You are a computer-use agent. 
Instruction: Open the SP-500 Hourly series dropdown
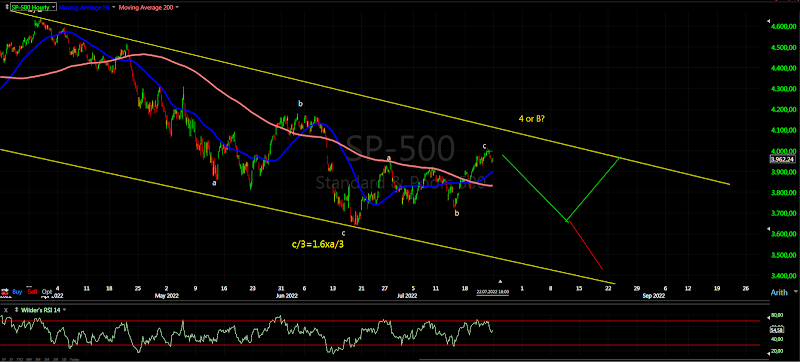[53, 8]
